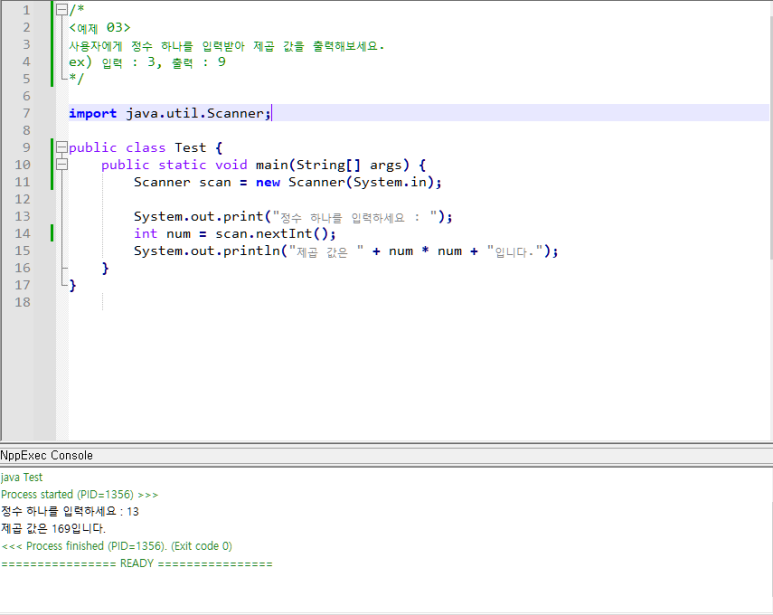Click the closing brace on line 17

pyautogui.click(x=73, y=285)
